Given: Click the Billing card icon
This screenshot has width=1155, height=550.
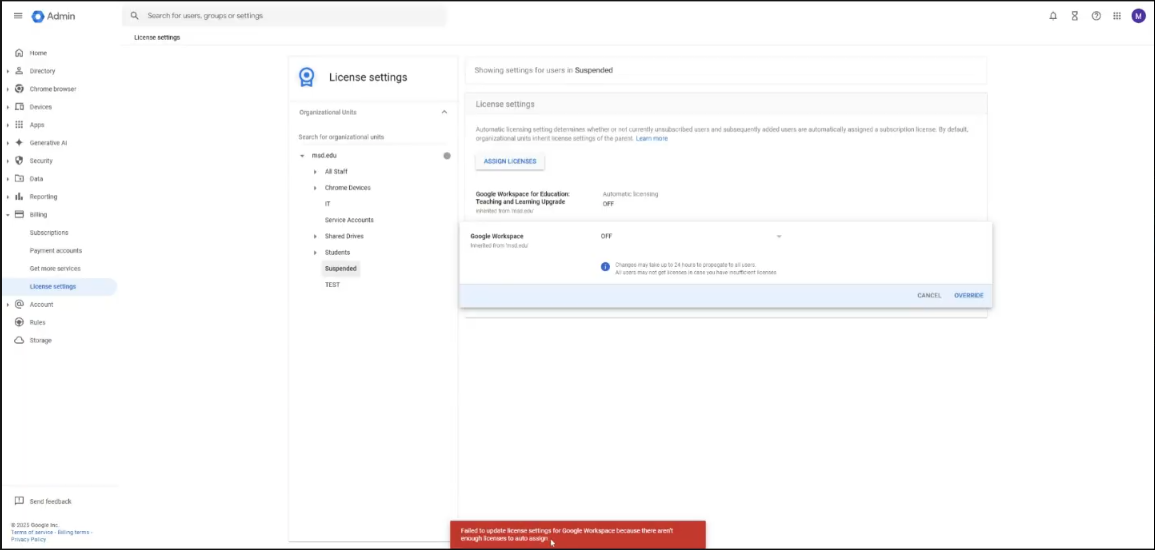Looking at the screenshot, I should (19, 214).
